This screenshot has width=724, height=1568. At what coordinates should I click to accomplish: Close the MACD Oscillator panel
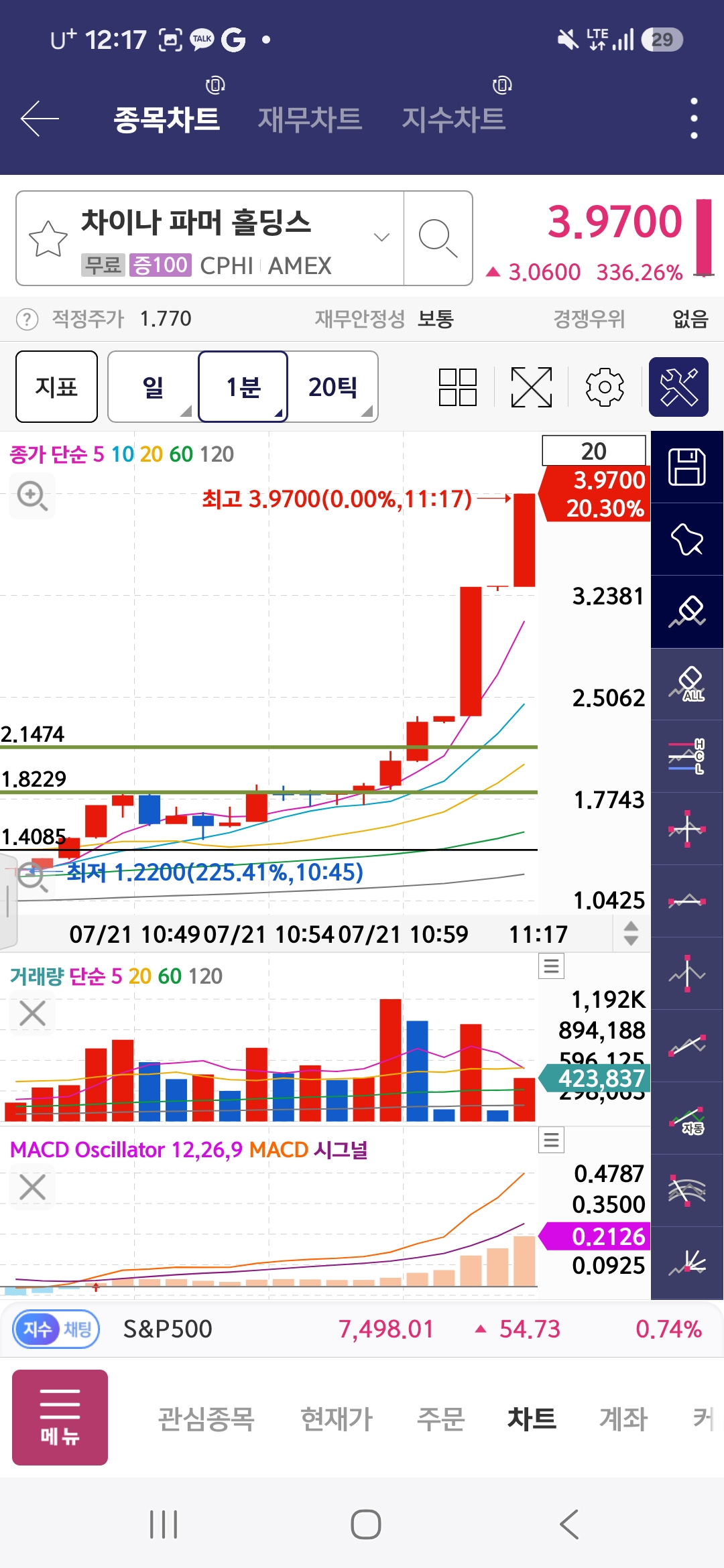(x=32, y=1187)
